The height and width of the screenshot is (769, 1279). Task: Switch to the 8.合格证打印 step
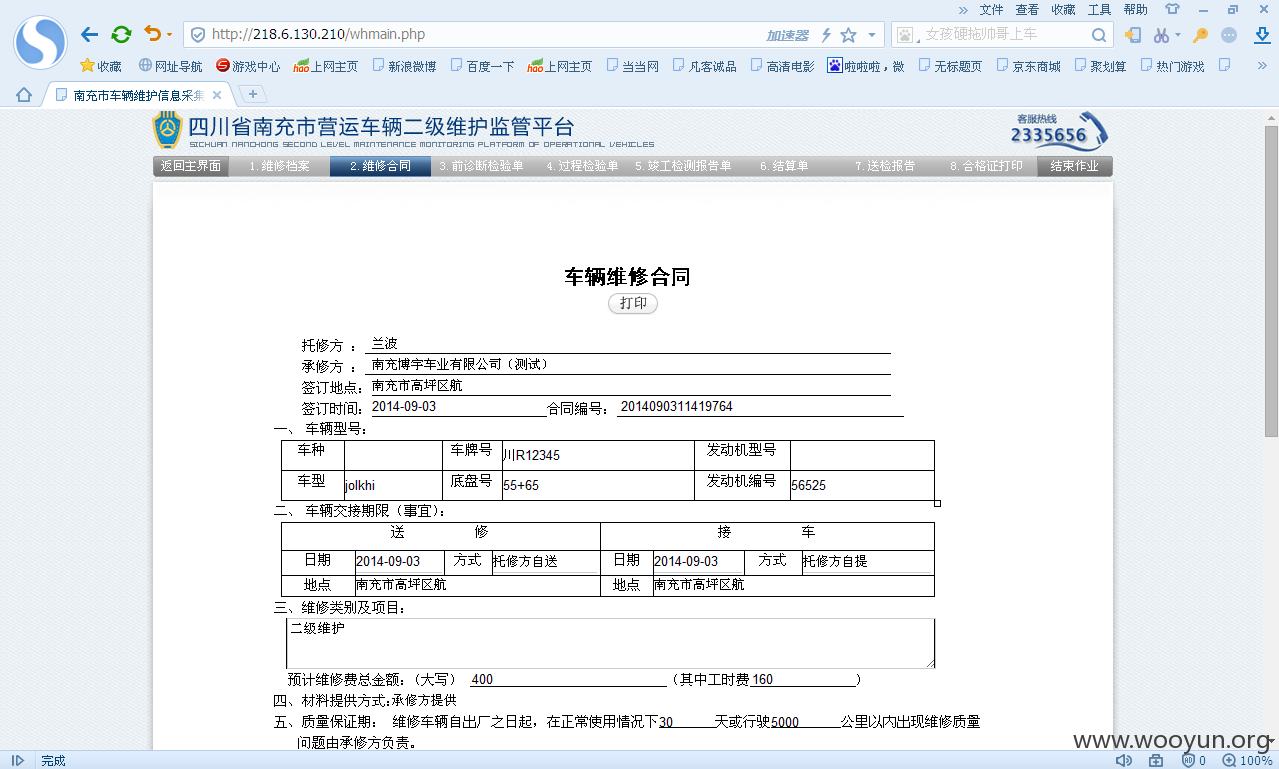pyautogui.click(x=986, y=166)
